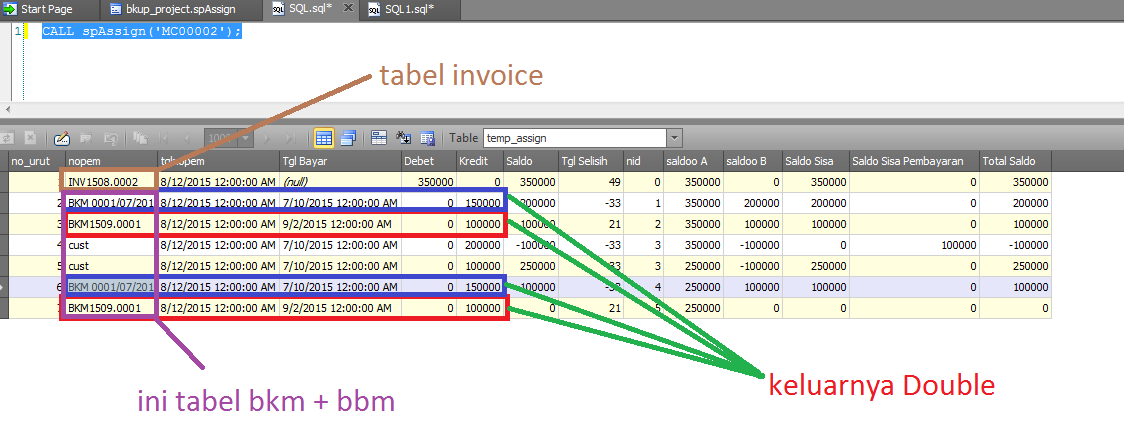Click Kredit value 200000
Viewport: 1124px width, 445px height.
click(479, 245)
